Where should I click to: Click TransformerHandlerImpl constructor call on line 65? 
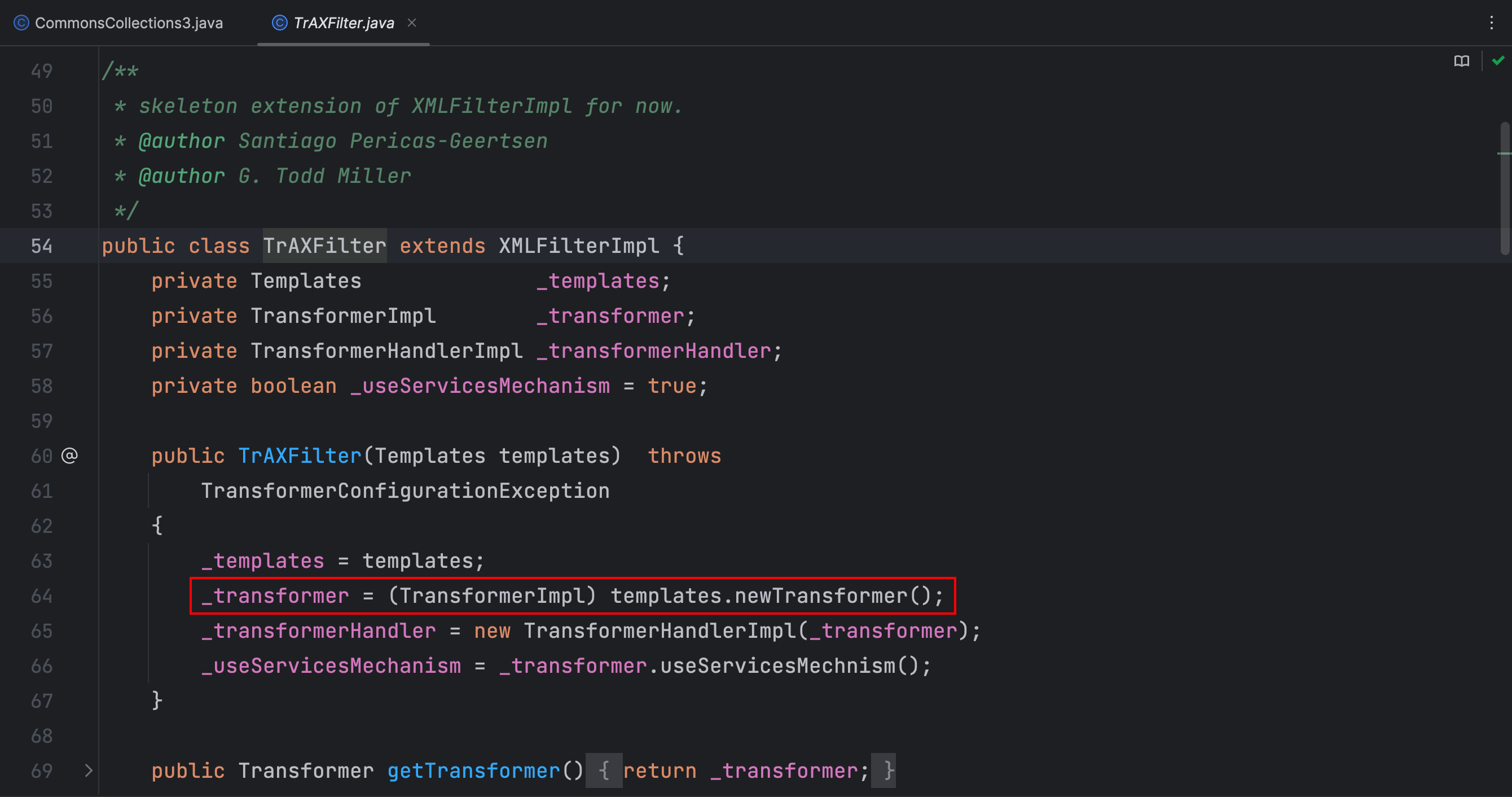click(x=661, y=631)
